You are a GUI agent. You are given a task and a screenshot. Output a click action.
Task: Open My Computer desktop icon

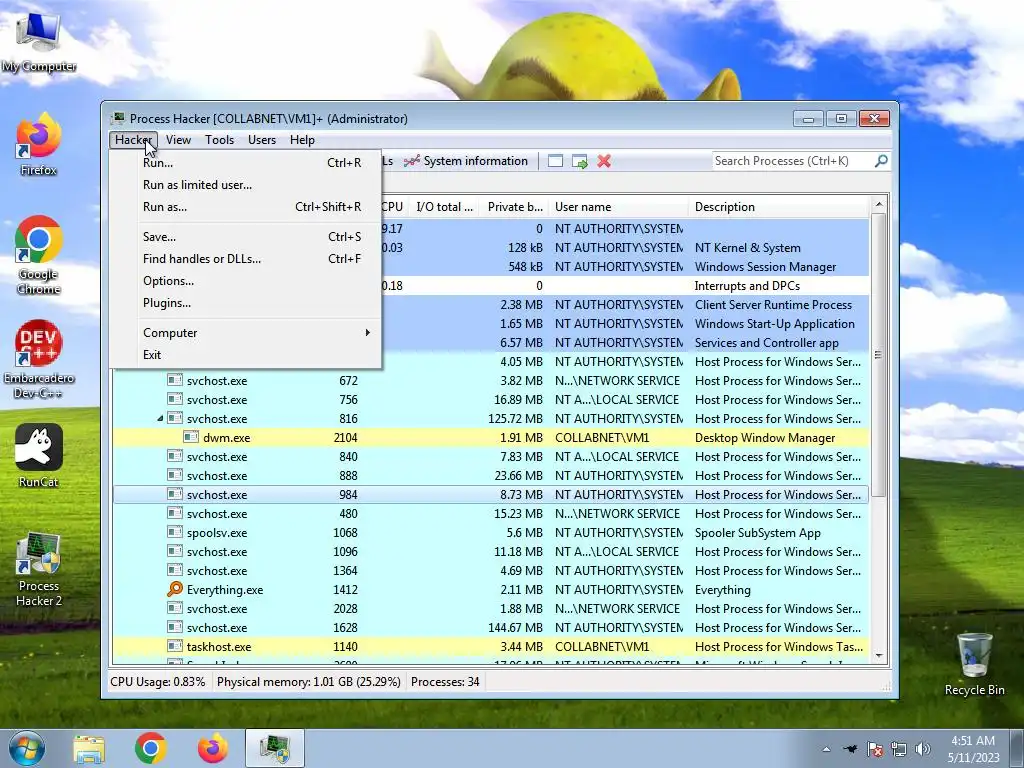[39, 42]
